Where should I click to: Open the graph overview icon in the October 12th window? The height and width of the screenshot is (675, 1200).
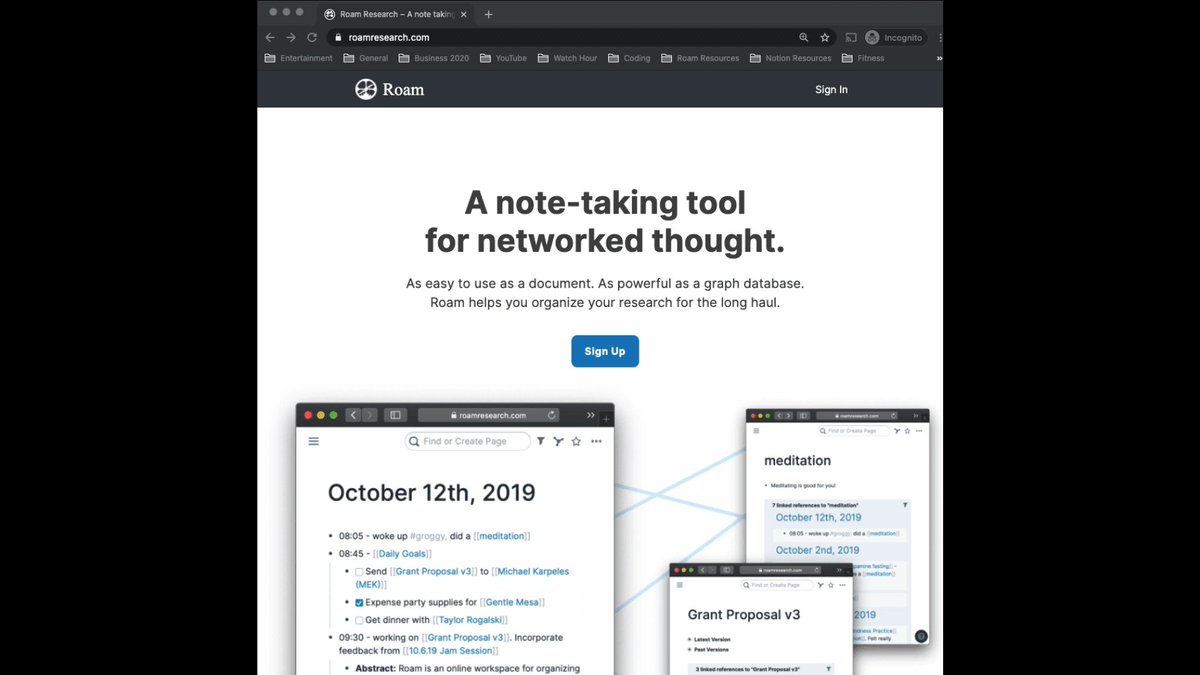click(558, 441)
